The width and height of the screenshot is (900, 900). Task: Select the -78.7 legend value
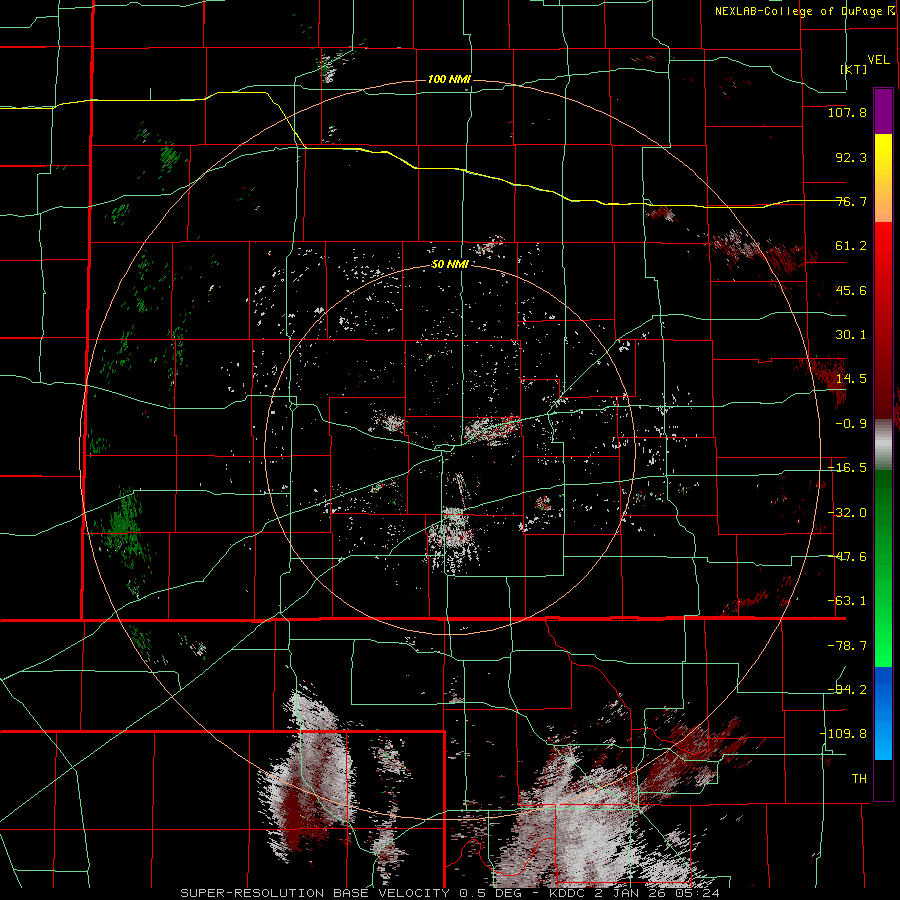pos(847,646)
